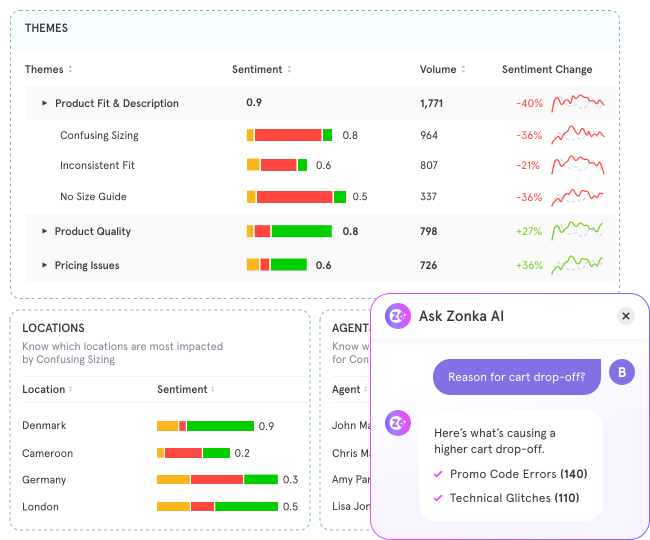Select the No Size Guide sub-theme
The width and height of the screenshot is (650, 540).
pos(93,197)
